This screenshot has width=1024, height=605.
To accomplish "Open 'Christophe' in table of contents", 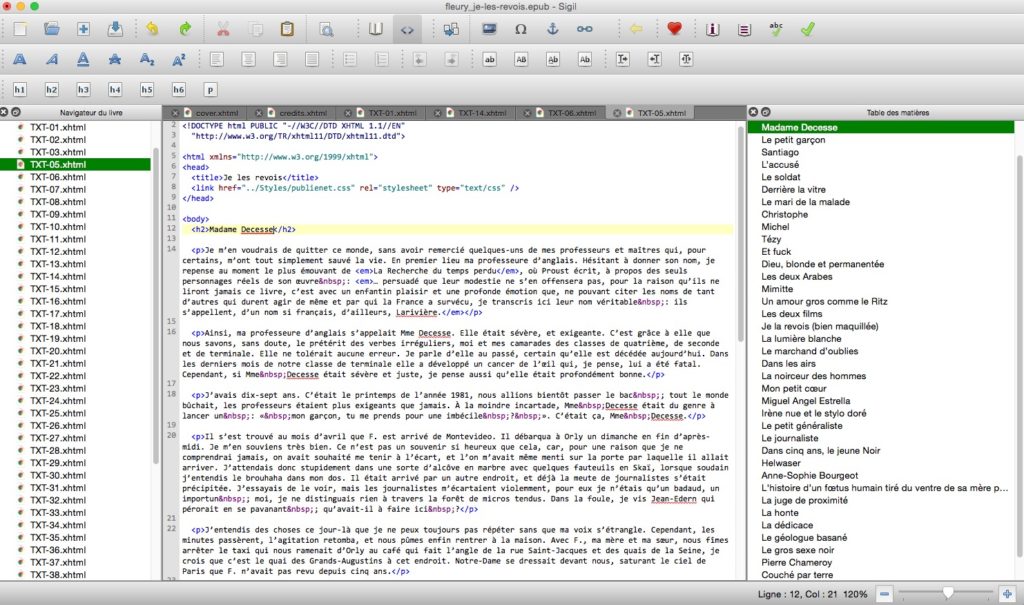I will [784, 214].
